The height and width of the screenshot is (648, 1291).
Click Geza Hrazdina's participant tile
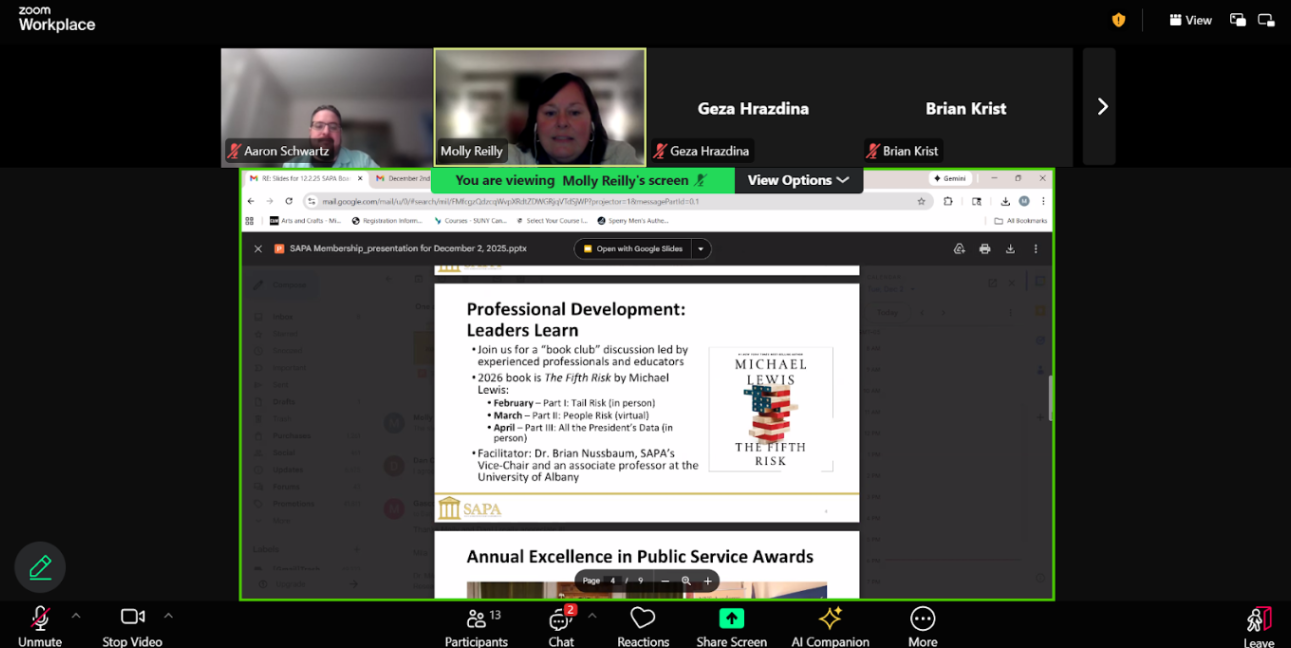(752, 107)
